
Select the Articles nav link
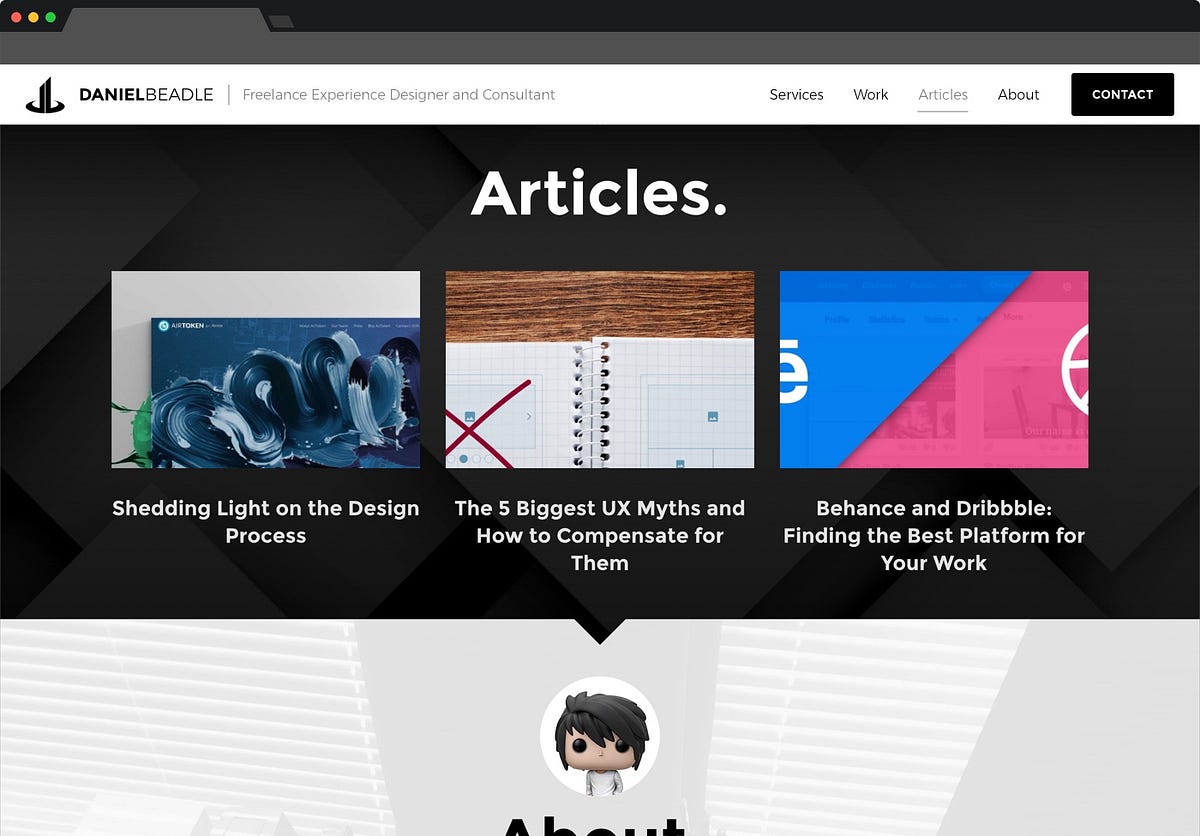[x=943, y=95]
